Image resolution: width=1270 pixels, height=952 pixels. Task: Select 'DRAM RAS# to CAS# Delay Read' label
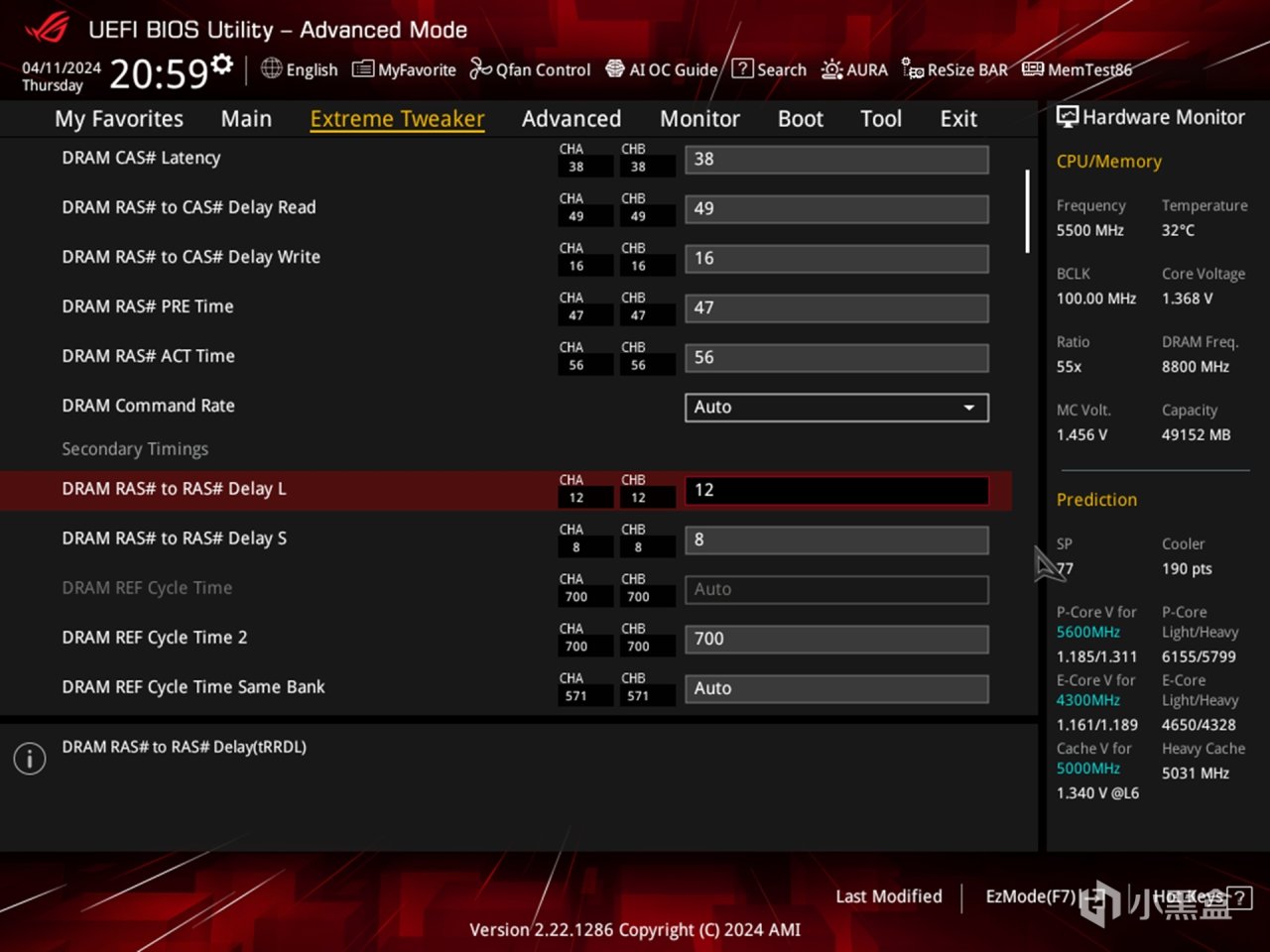tap(189, 207)
